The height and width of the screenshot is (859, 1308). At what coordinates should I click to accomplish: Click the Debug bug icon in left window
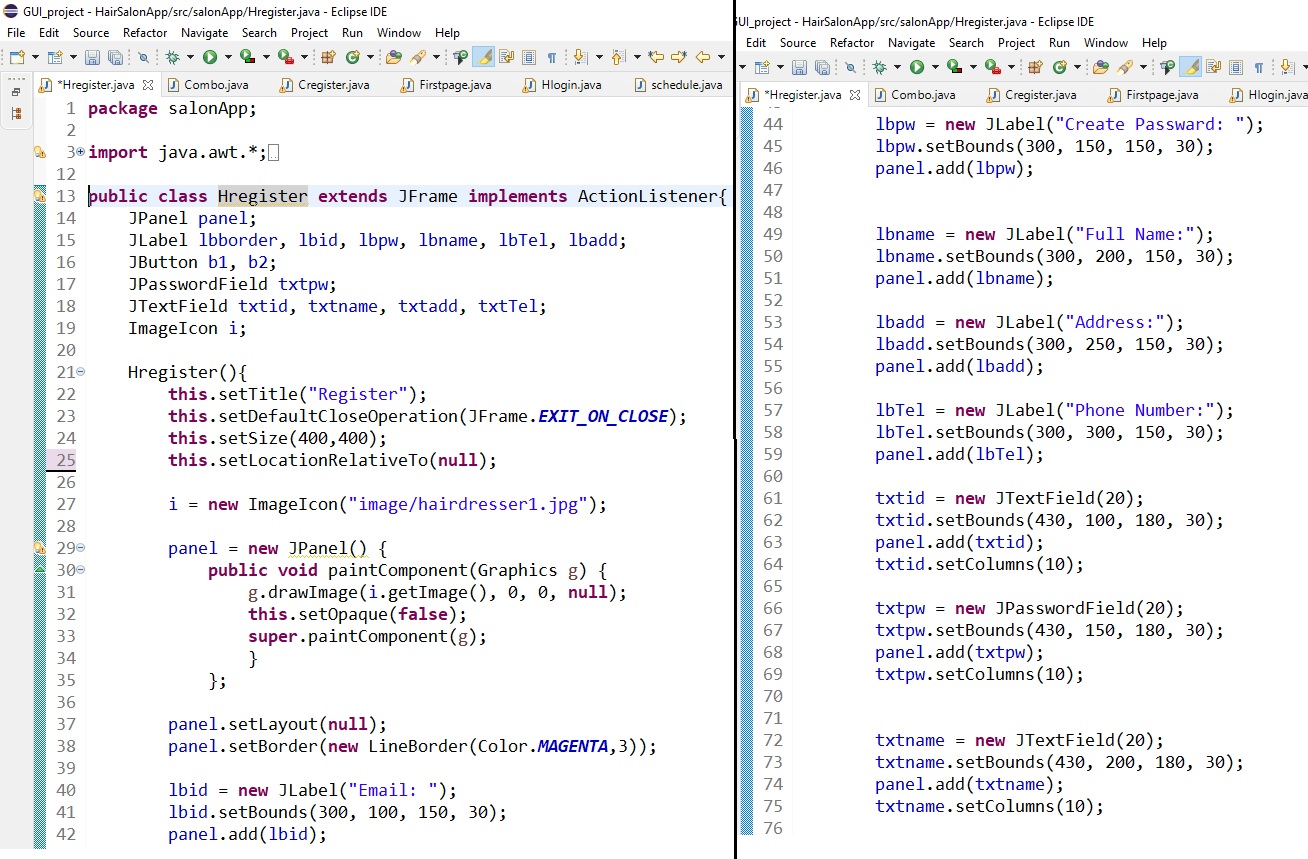(x=172, y=57)
